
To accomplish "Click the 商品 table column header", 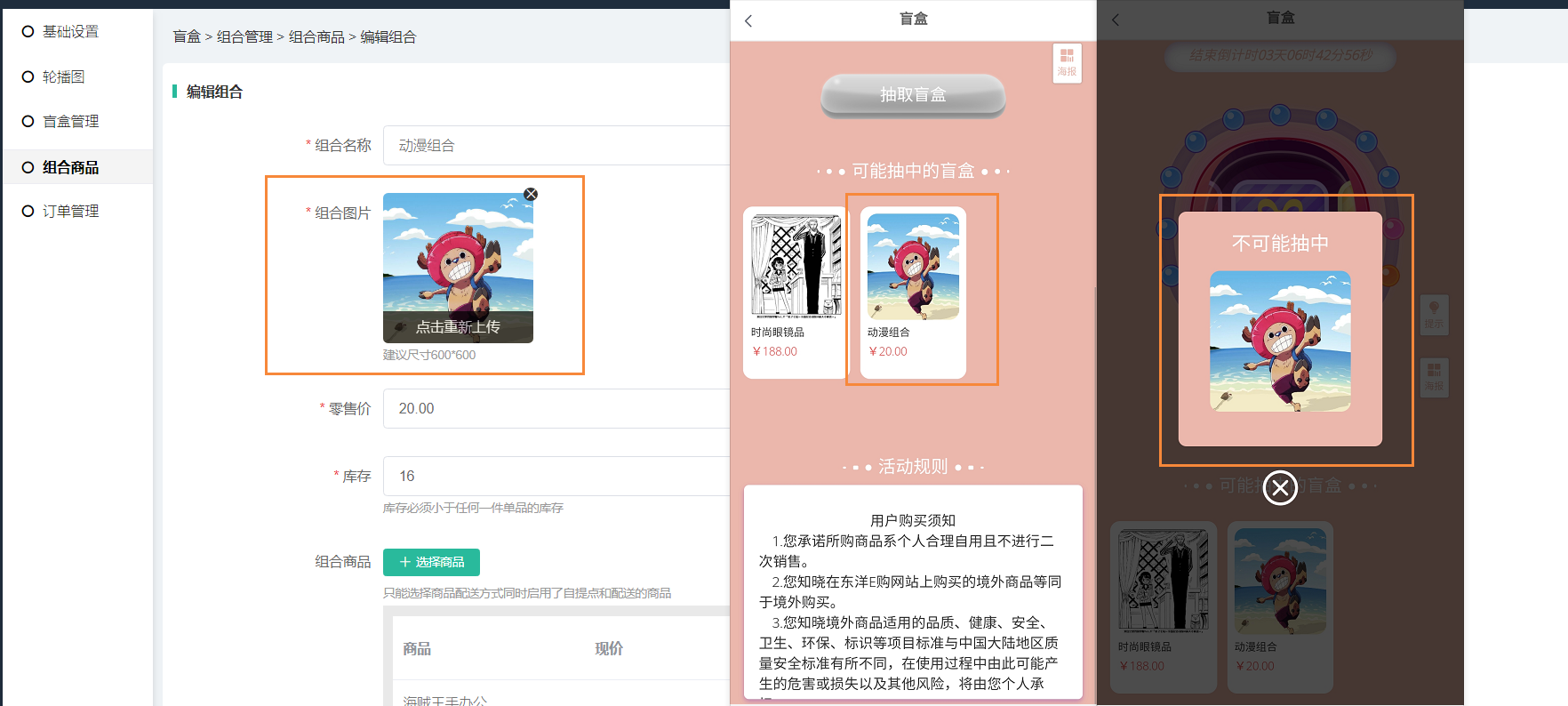I will 417,649.
